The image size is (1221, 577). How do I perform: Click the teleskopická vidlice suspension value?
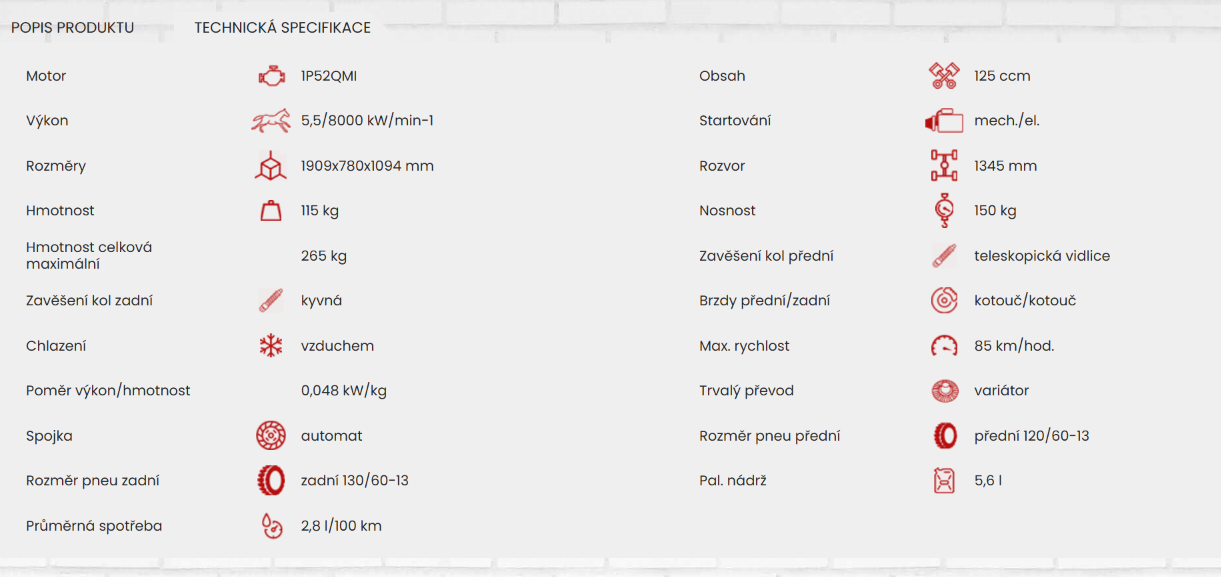[1042, 256]
